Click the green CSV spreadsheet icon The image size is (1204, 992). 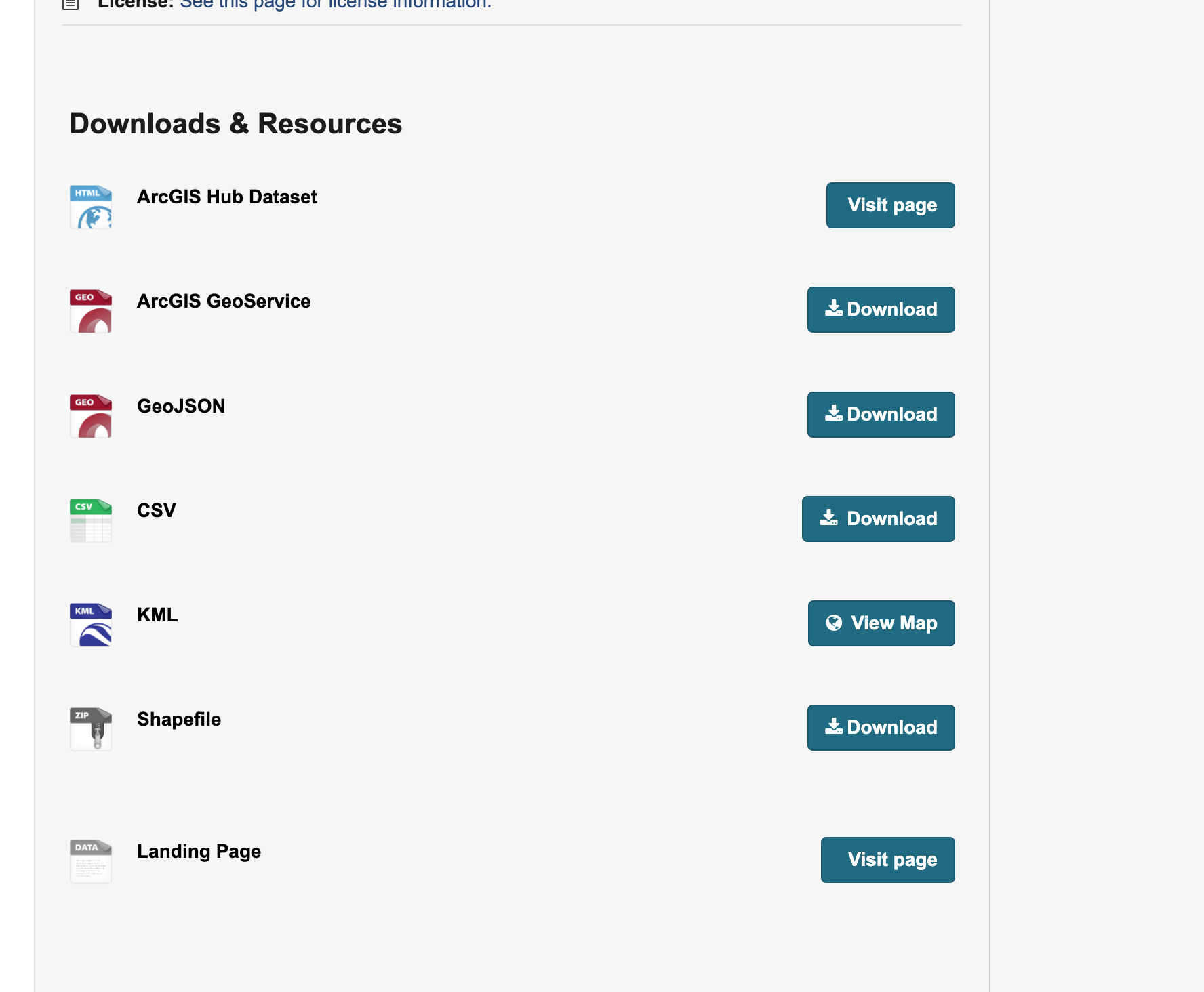pos(90,520)
